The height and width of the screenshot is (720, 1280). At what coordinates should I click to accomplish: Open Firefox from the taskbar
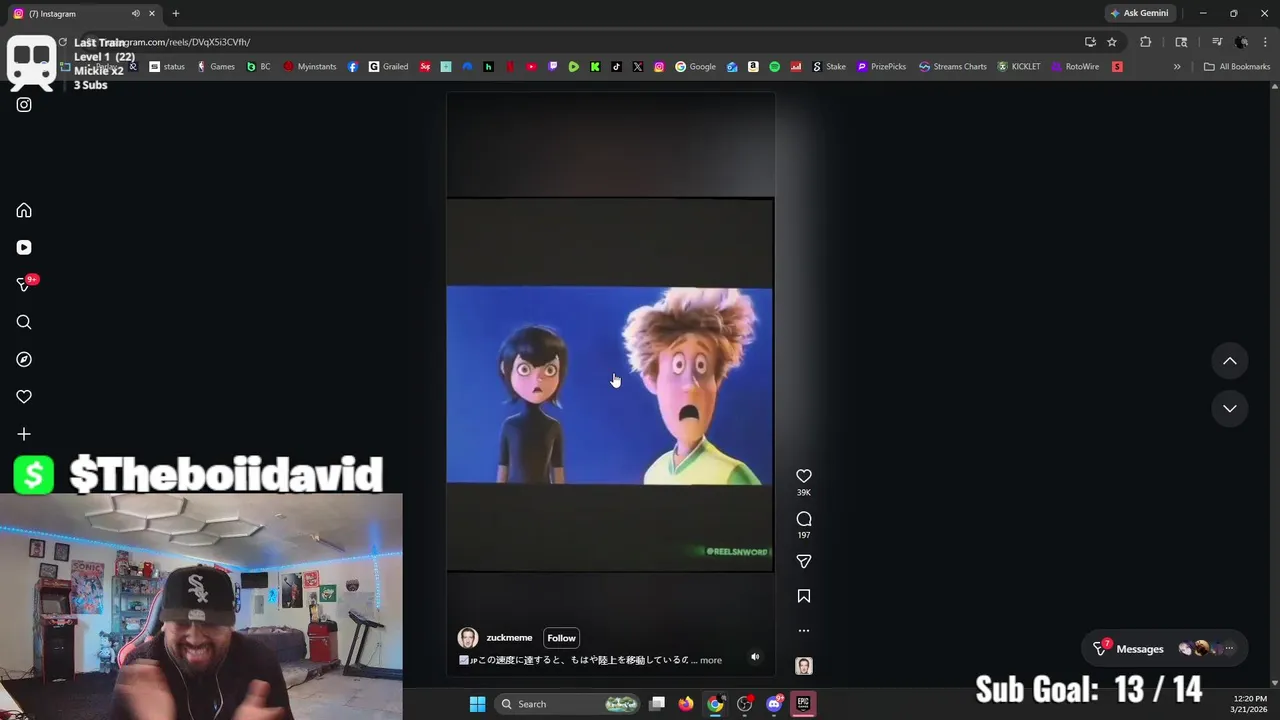685,704
